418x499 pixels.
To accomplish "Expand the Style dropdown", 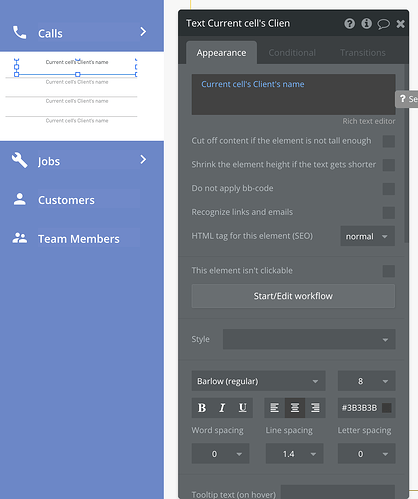I will click(309, 339).
